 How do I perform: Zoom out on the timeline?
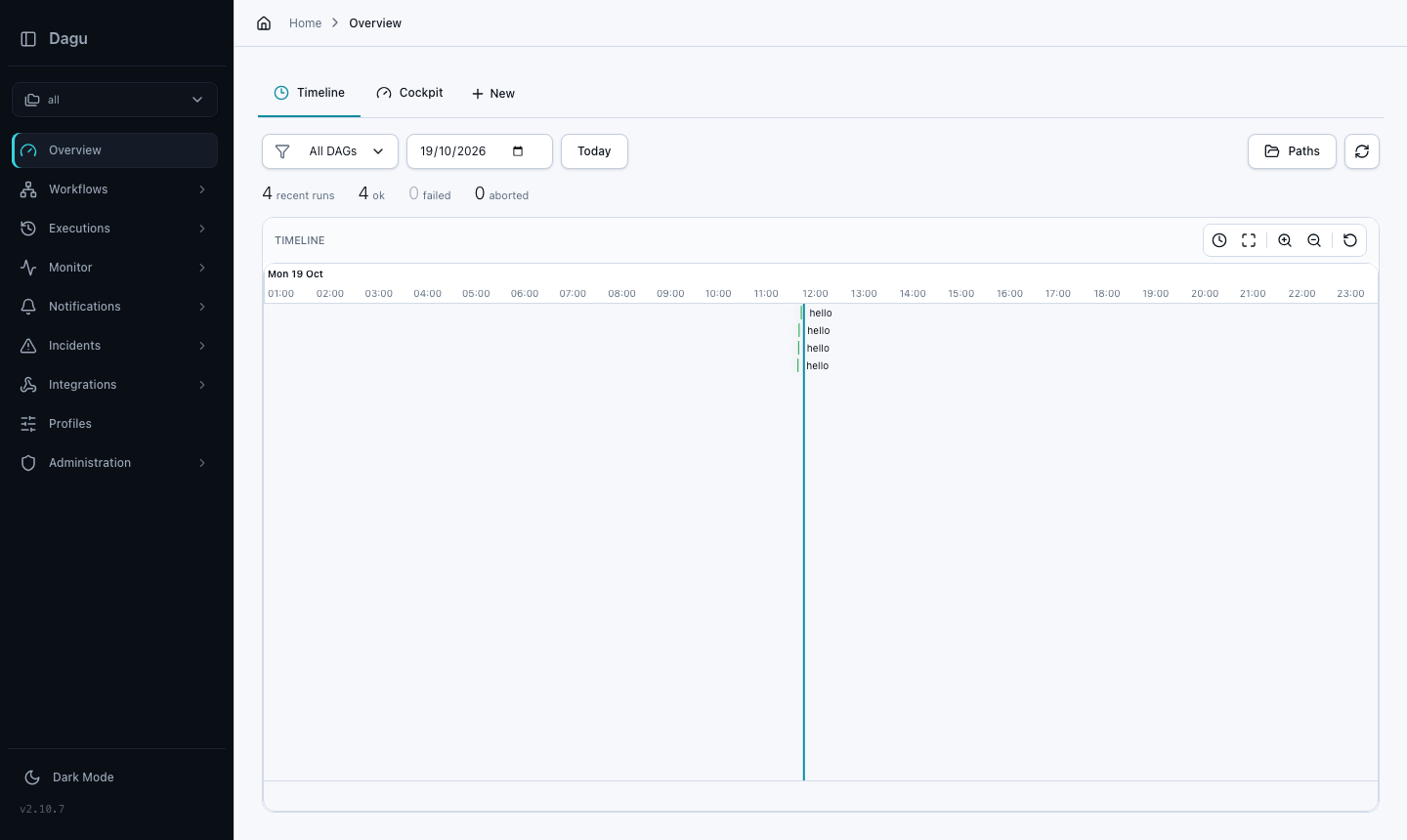[x=1314, y=240]
